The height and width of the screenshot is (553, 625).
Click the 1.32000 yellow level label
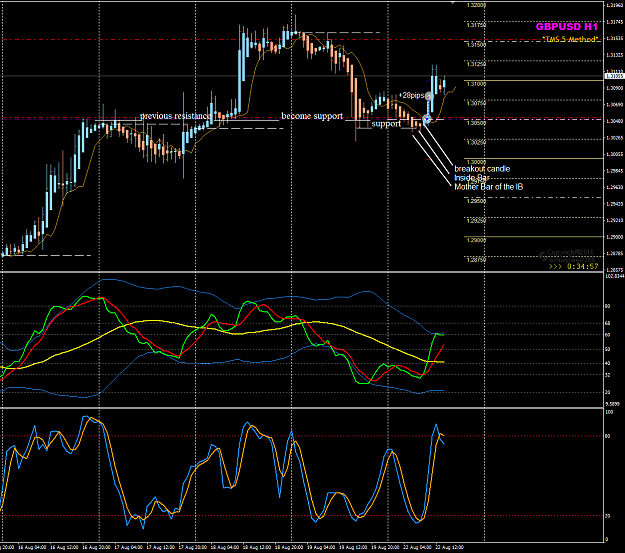click(476, 6)
